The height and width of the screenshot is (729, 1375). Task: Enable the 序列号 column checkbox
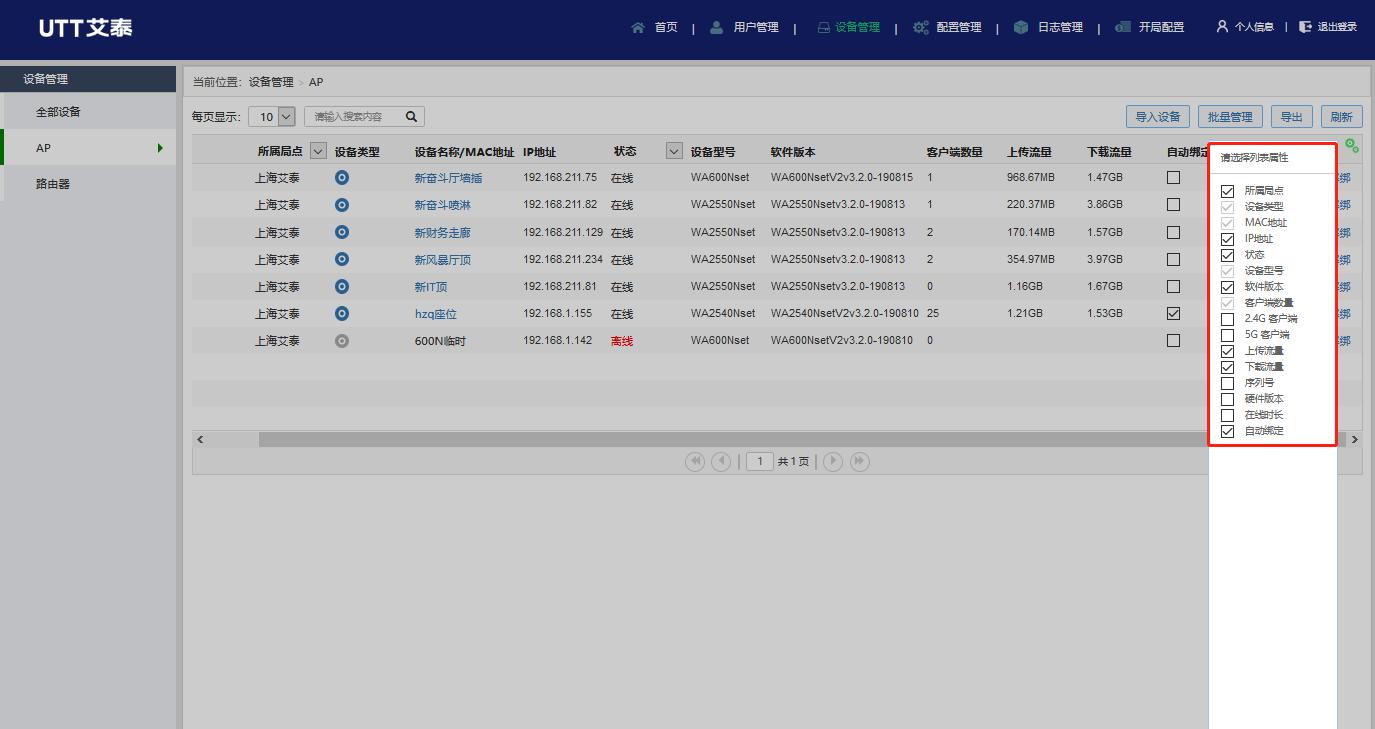pos(1227,382)
